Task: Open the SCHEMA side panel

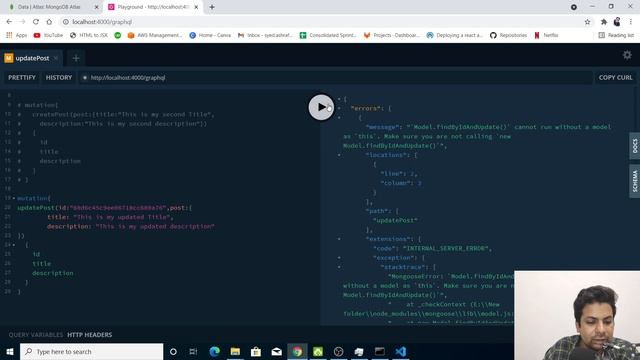Action: coord(635,181)
